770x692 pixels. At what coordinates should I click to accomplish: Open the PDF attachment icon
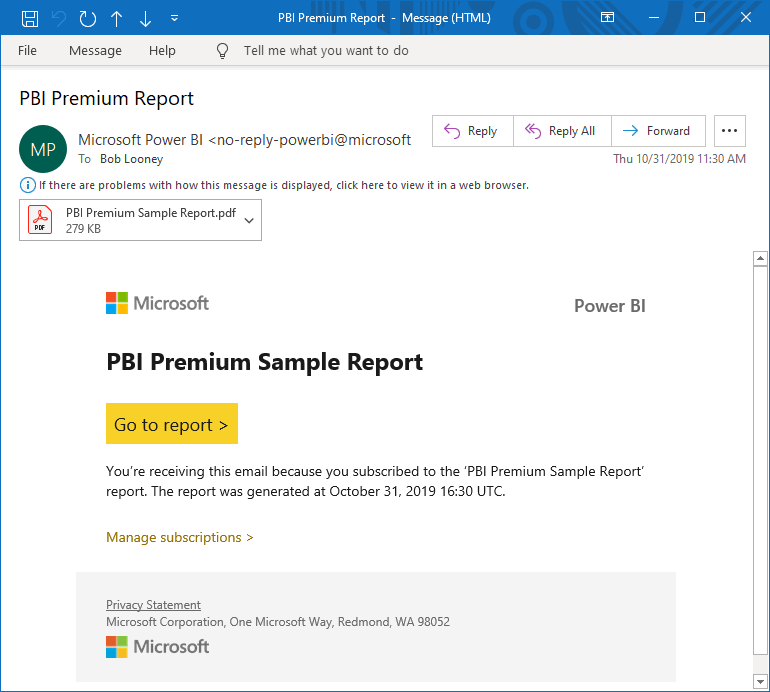tap(40, 220)
